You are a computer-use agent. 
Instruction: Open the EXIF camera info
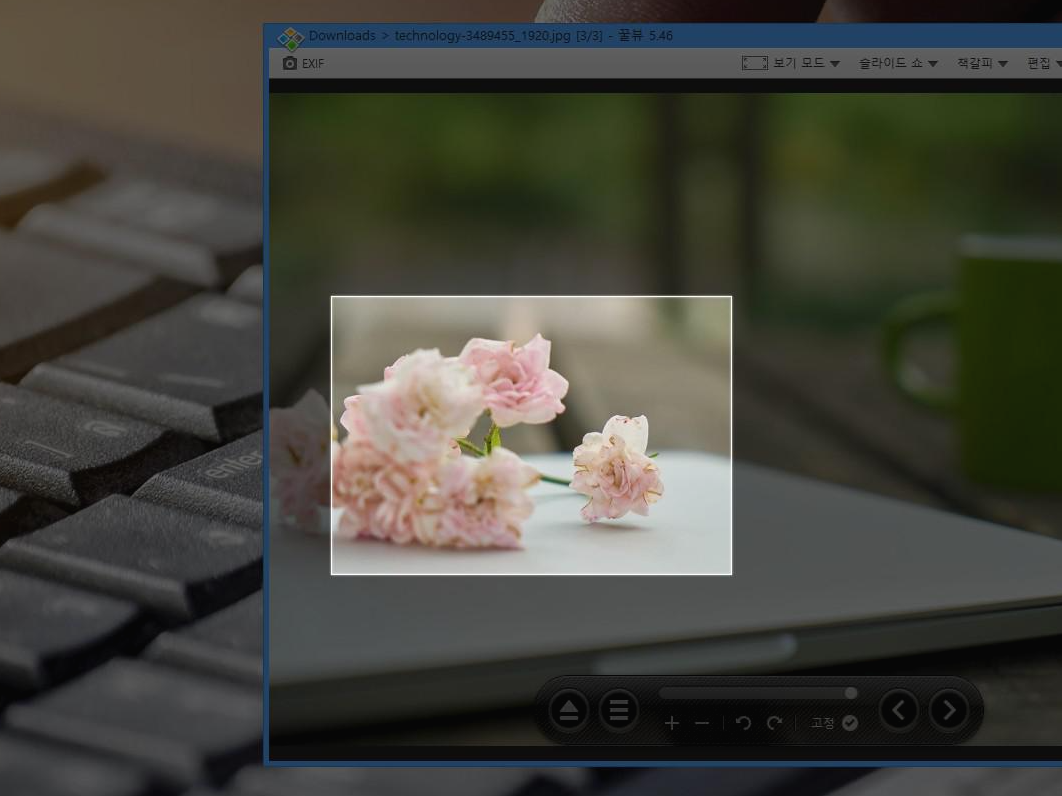(303, 63)
